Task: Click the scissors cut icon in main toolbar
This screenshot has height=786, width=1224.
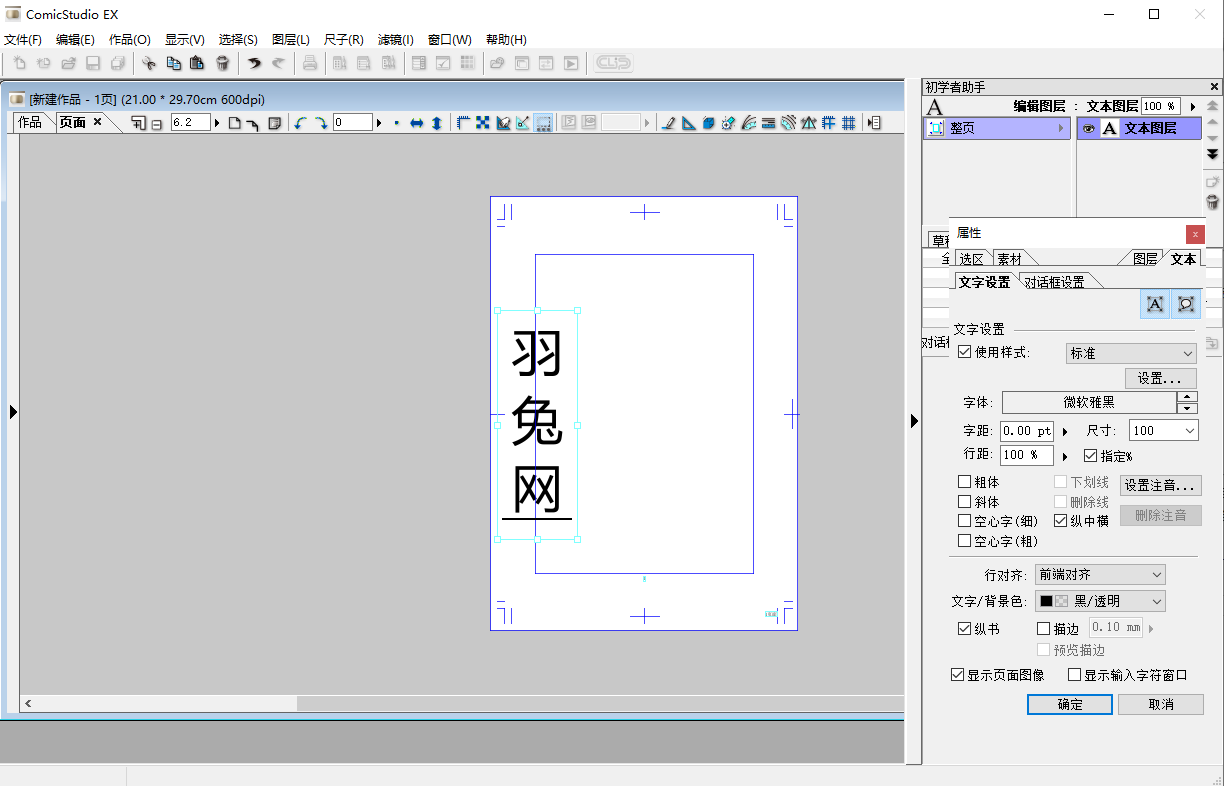Action: [150, 62]
